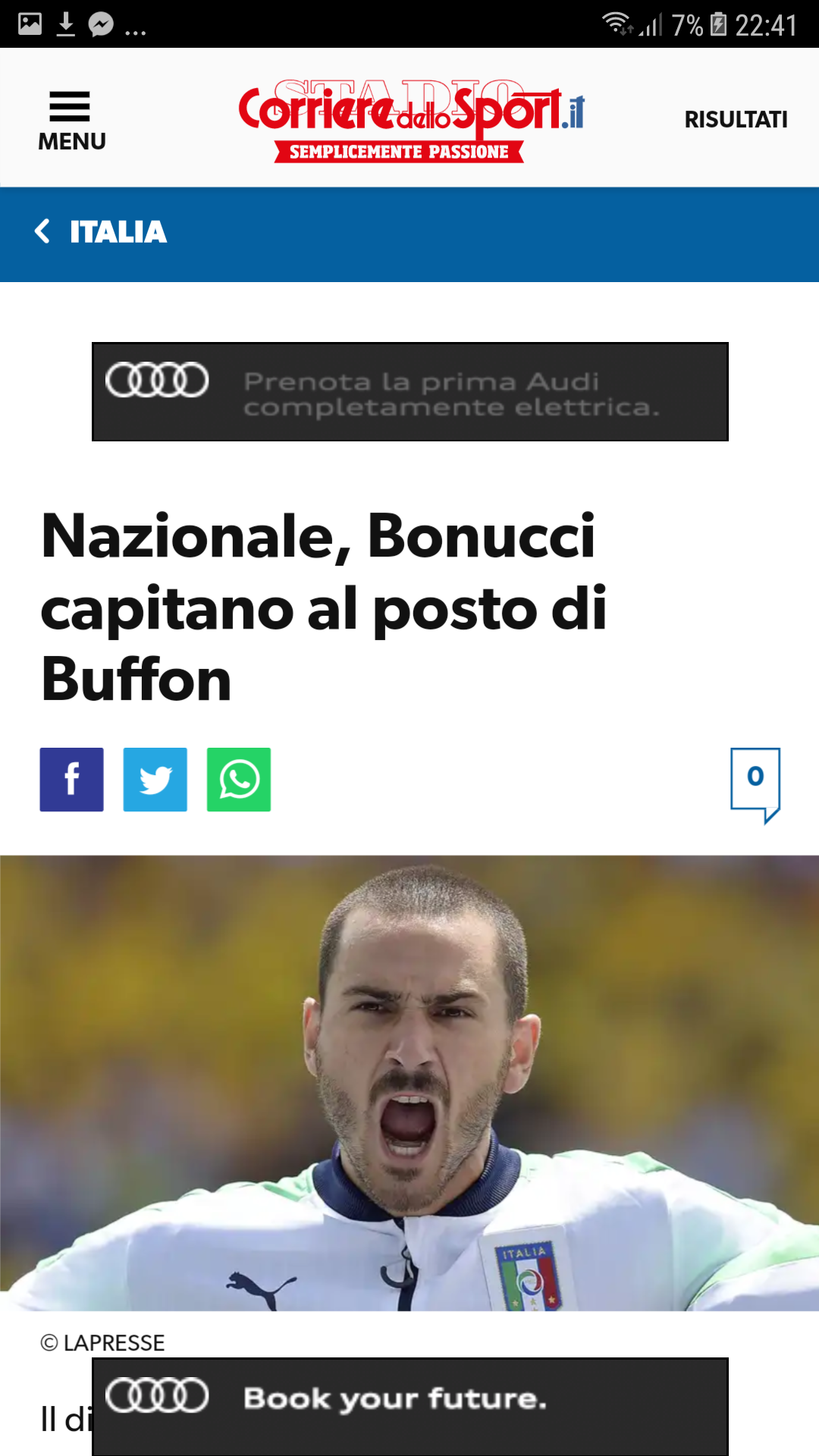Select the ITALIA category label
819x1456 pixels.
pos(118,231)
